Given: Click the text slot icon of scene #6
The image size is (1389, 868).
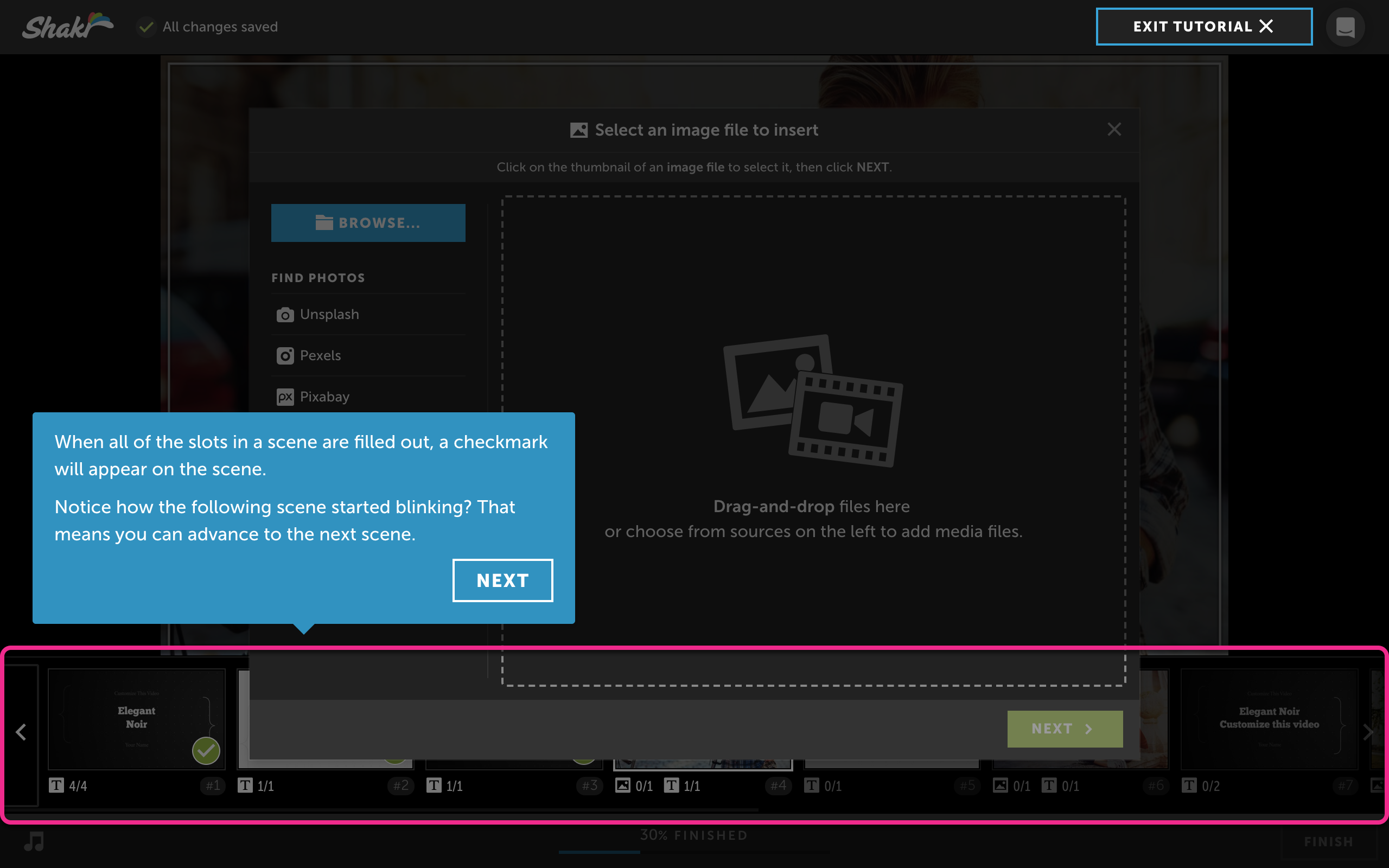Looking at the screenshot, I should (x=1049, y=786).
